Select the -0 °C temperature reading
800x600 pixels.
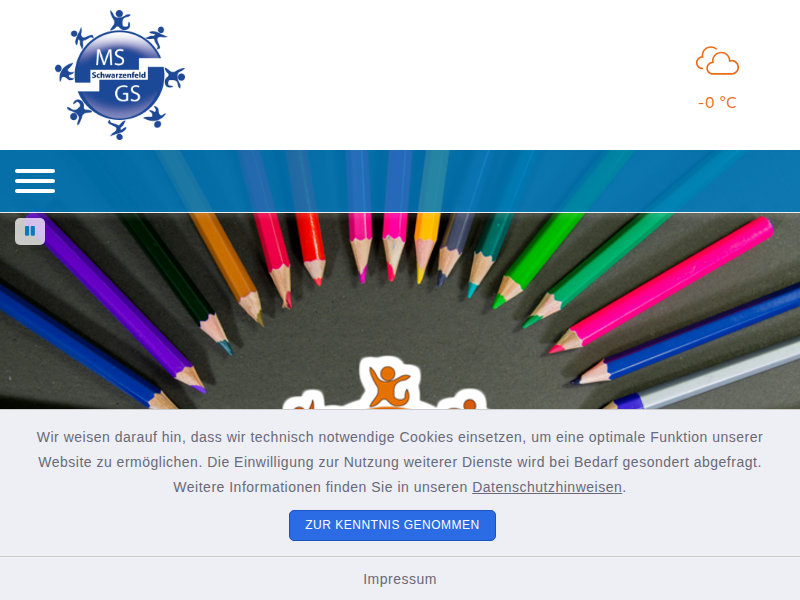(717, 103)
